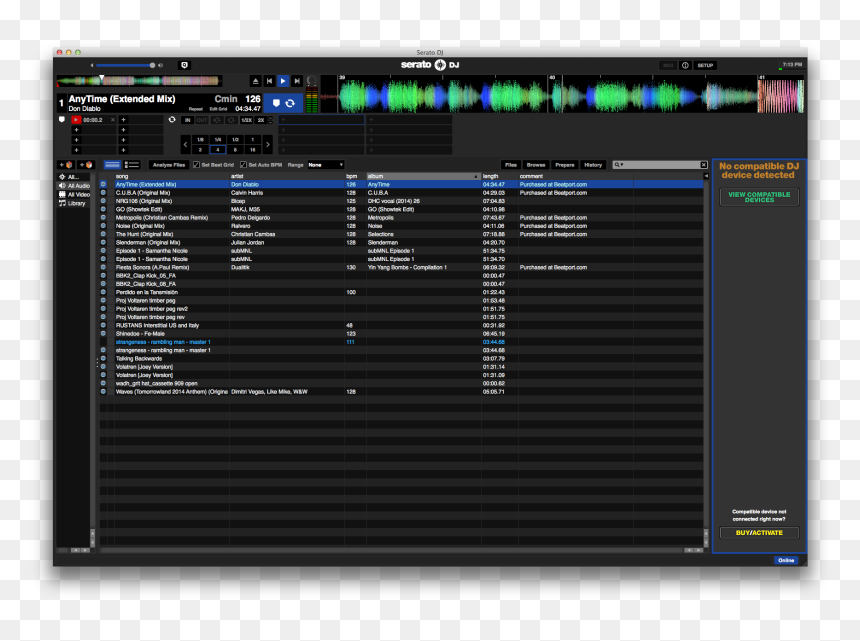Shift loop sizes left with arrow
The height and width of the screenshot is (641, 860).
tap(185, 145)
